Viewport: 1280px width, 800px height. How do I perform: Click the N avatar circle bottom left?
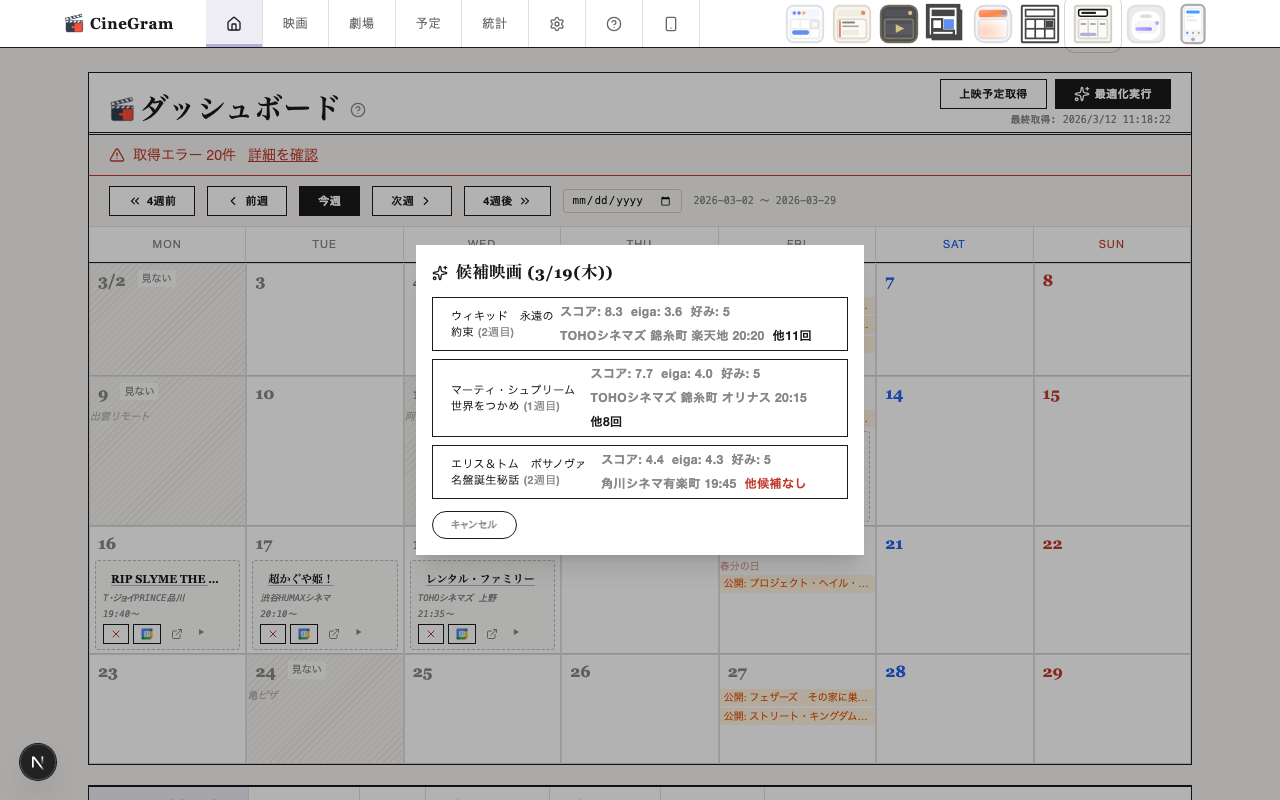(38, 762)
